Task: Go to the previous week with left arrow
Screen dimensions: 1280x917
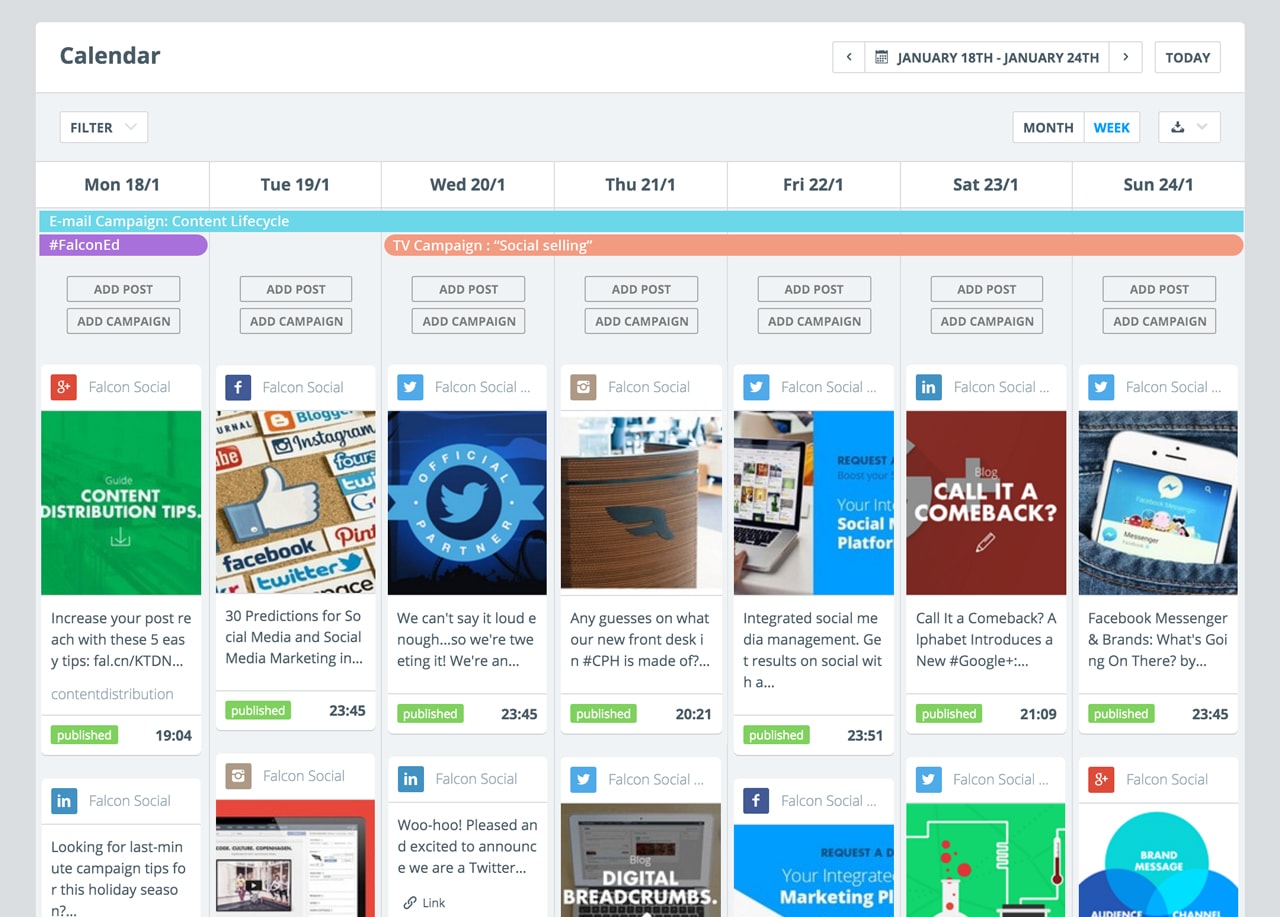Action: pos(849,57)
